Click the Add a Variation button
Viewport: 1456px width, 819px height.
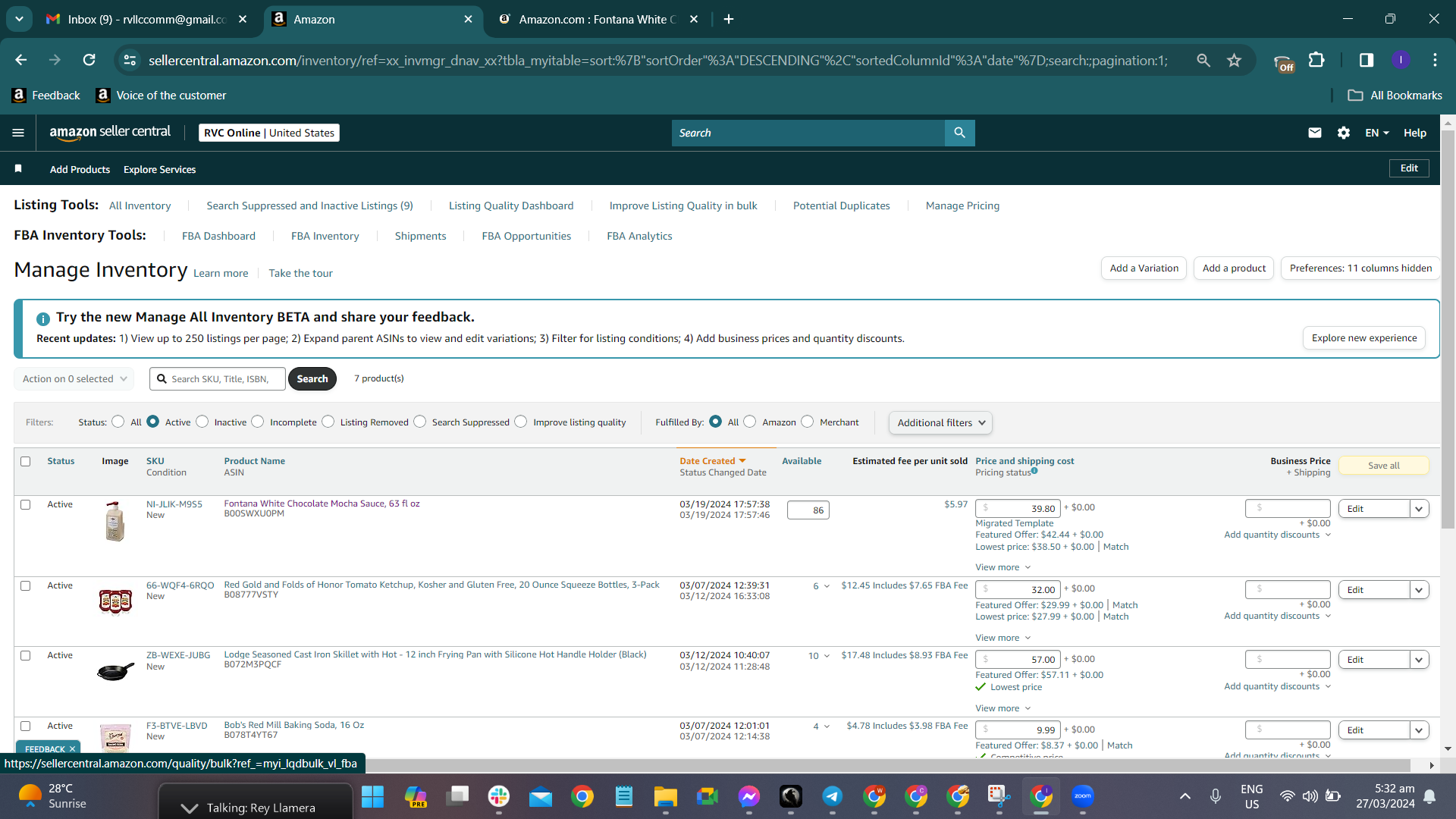[x=1144, y=268]
